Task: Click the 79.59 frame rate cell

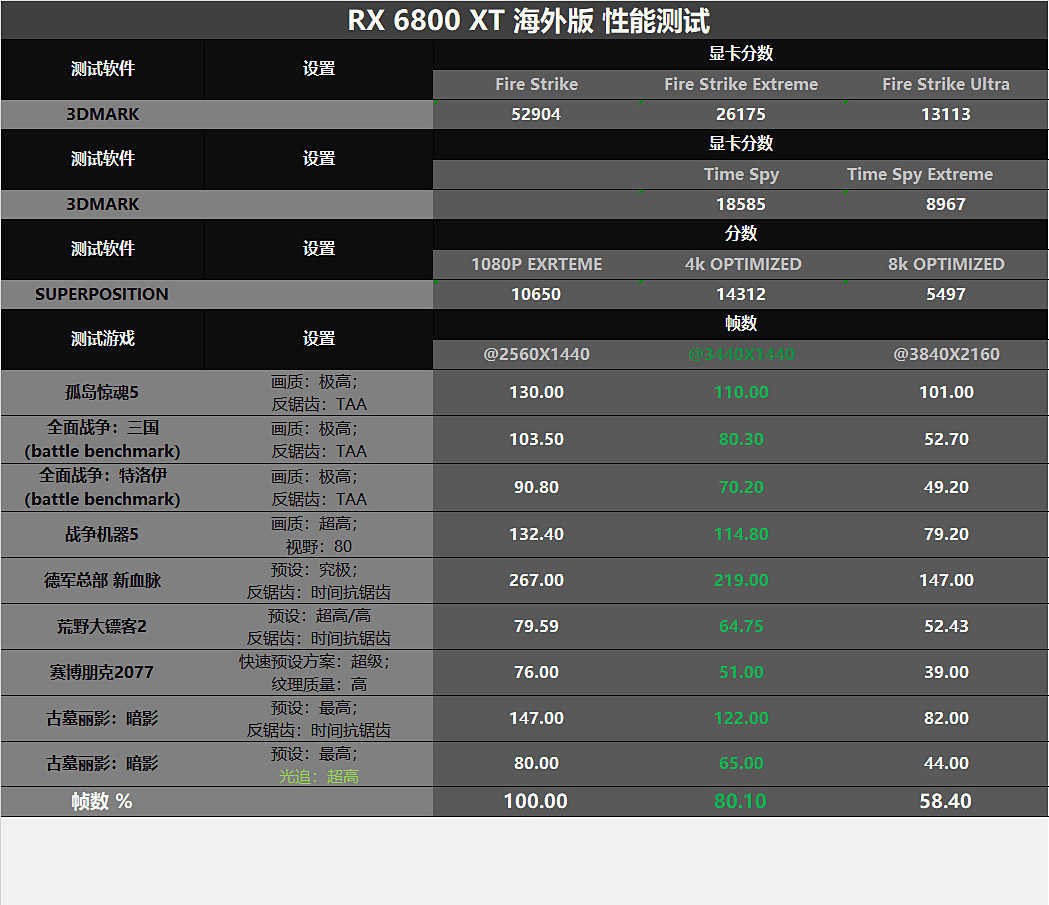Action: coord(536,627)
